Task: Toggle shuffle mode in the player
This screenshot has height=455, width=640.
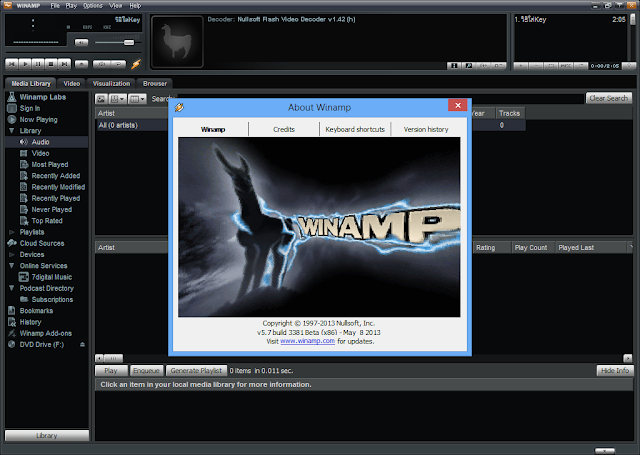Action: coord(101,64)
